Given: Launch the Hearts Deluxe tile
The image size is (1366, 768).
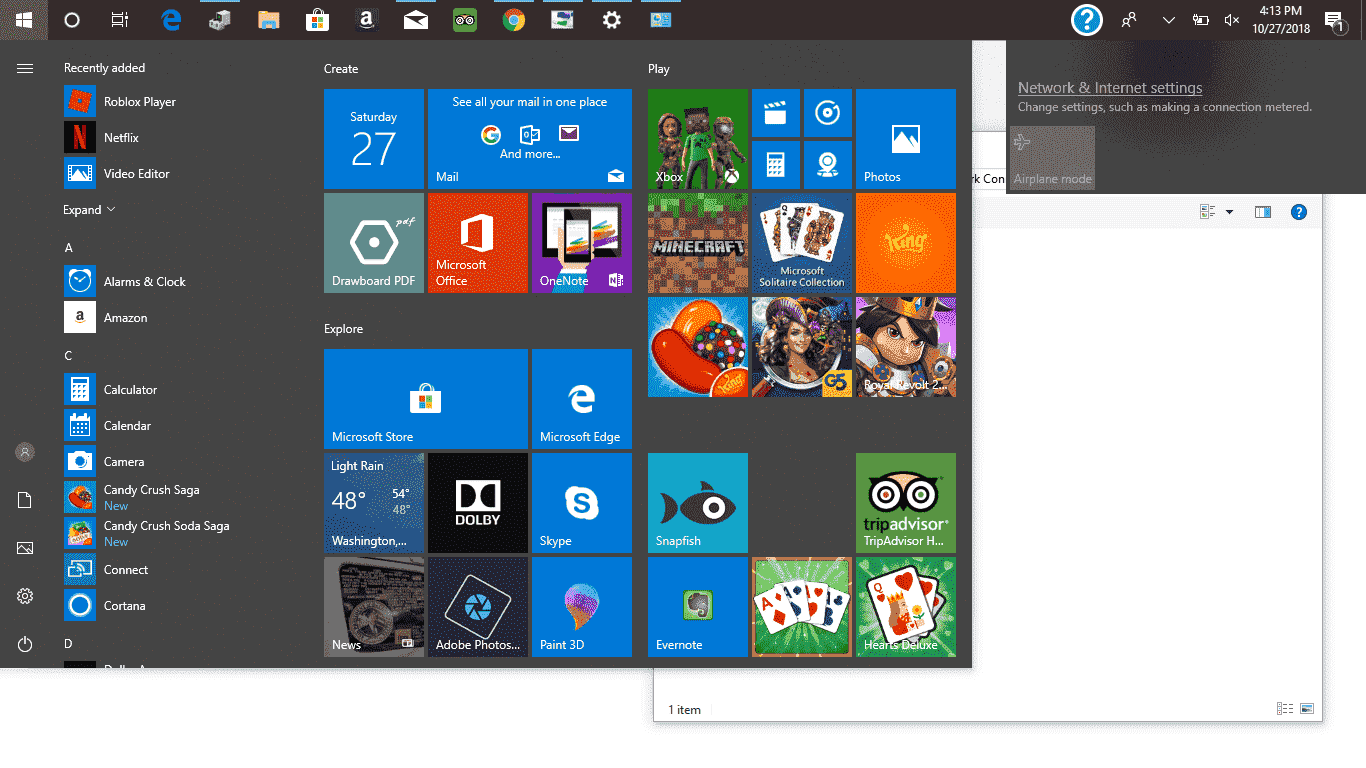Looking at the screenshot, I should tap(906, 607).
